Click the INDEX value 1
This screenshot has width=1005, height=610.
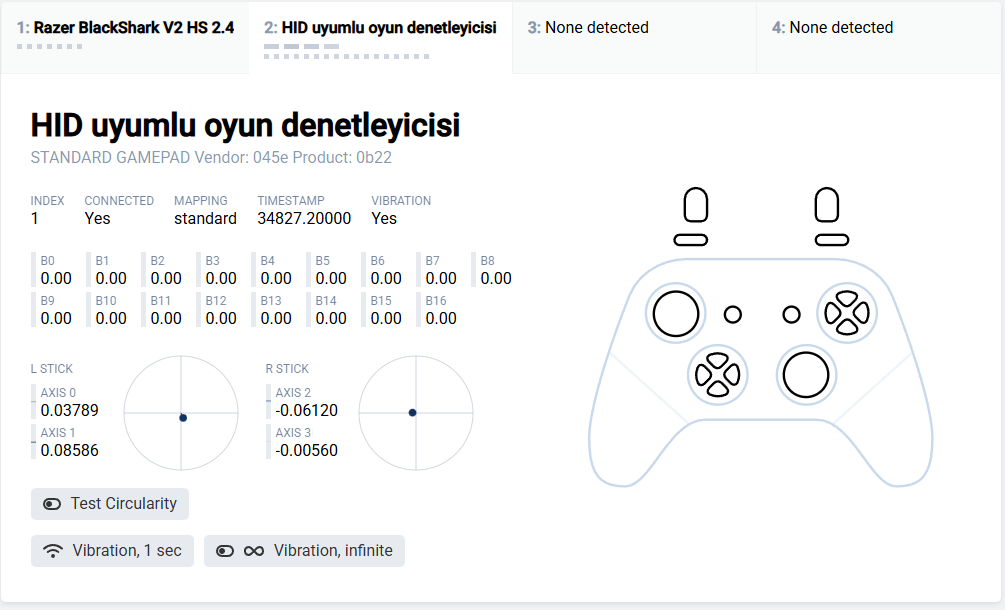pyautogui.click(x=35, y=218)
